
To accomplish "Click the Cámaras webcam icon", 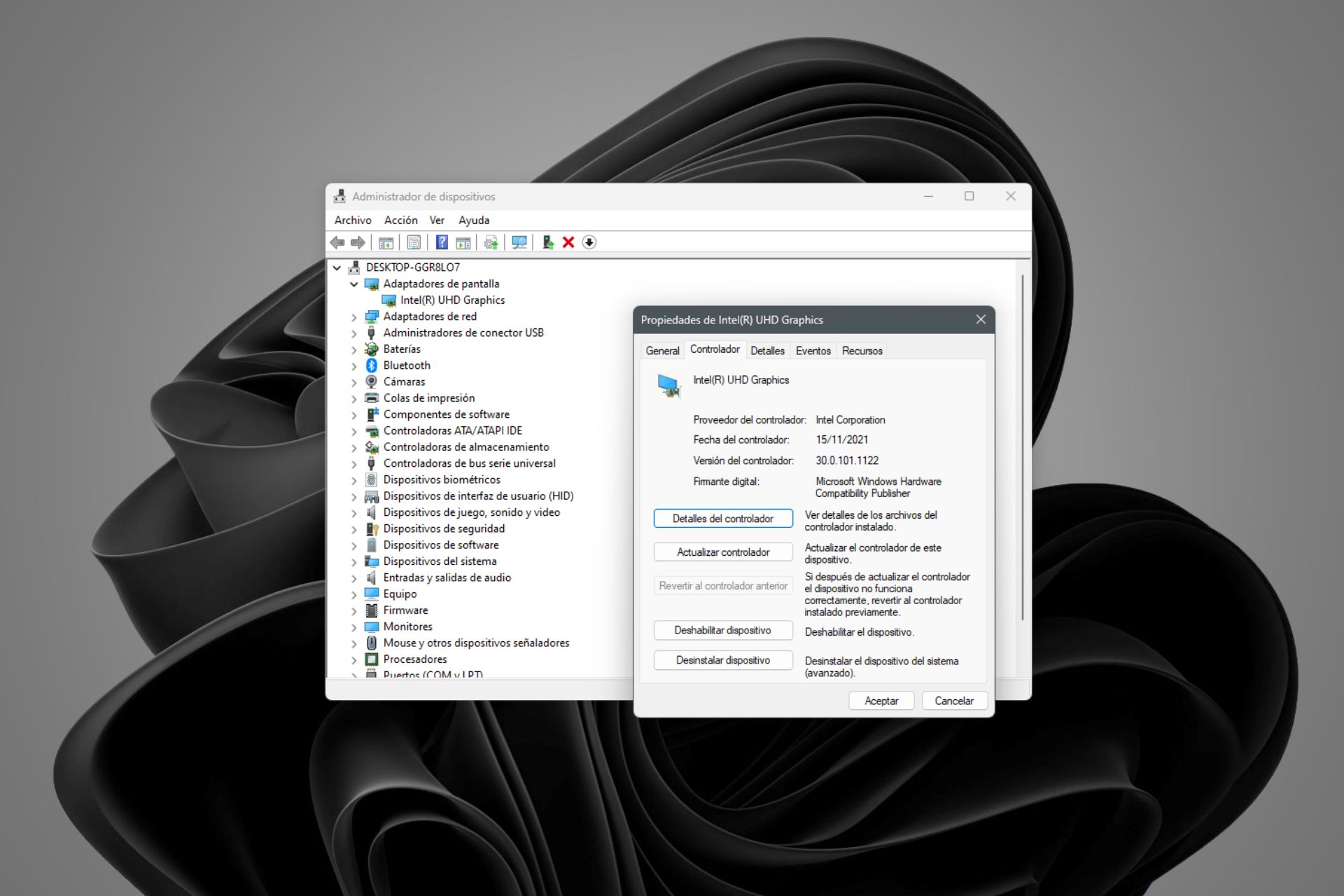I will point(372,381).
